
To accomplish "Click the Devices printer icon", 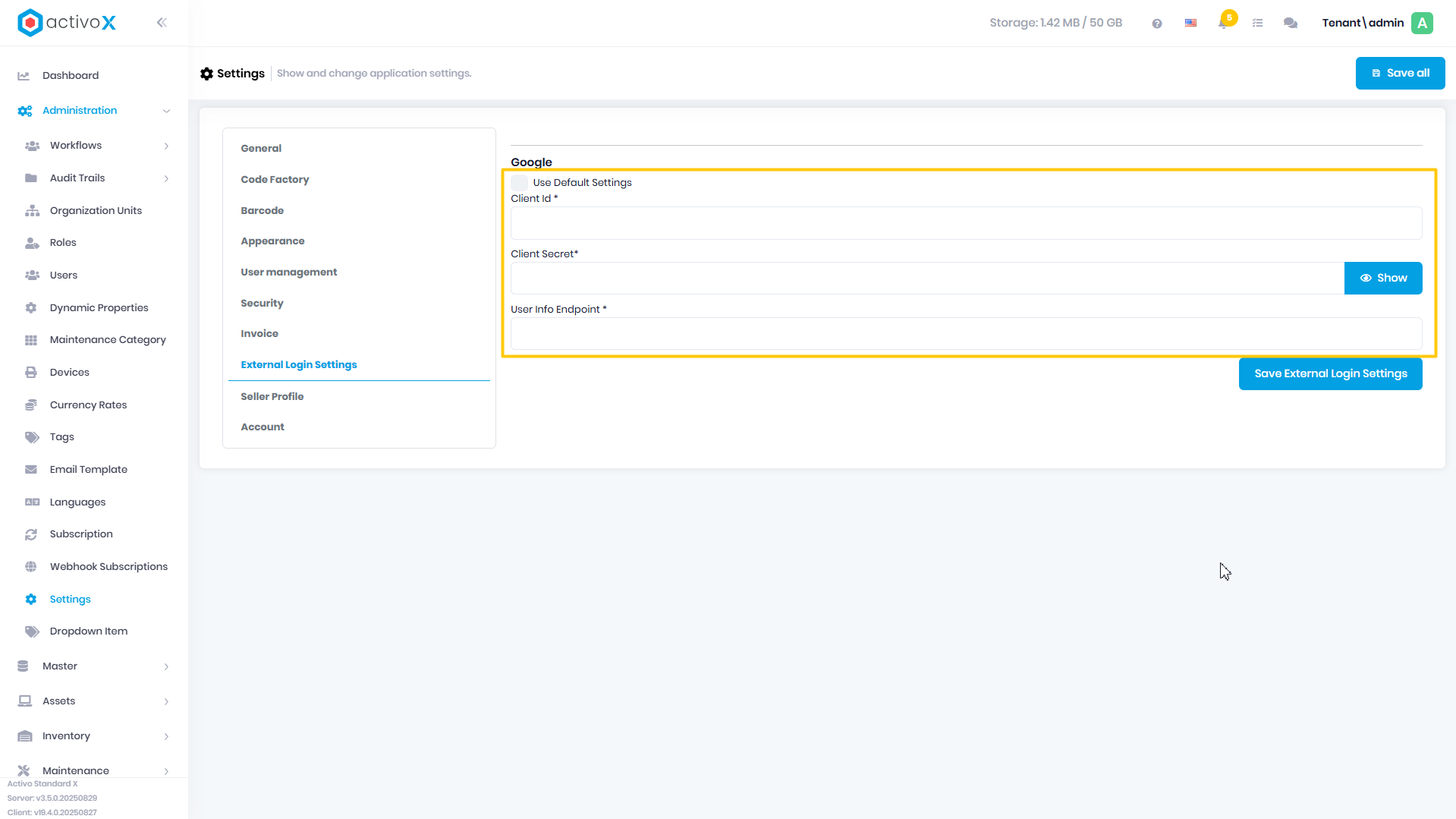I will pyautogui.click(x=31, y=373).
